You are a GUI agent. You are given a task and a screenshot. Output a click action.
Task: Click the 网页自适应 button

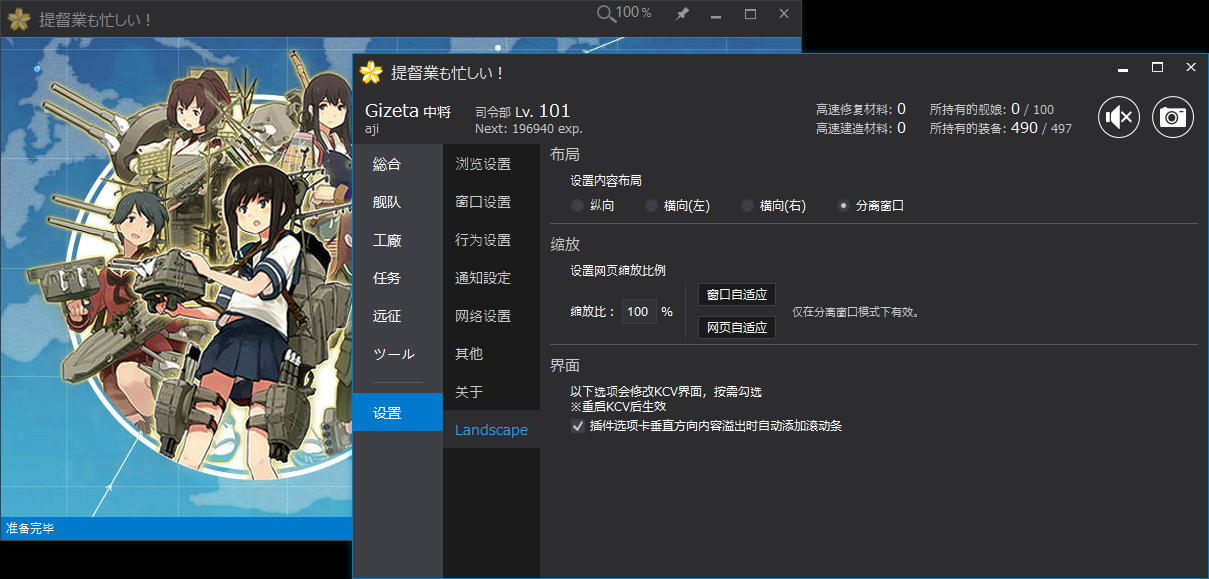pos(736,327)
